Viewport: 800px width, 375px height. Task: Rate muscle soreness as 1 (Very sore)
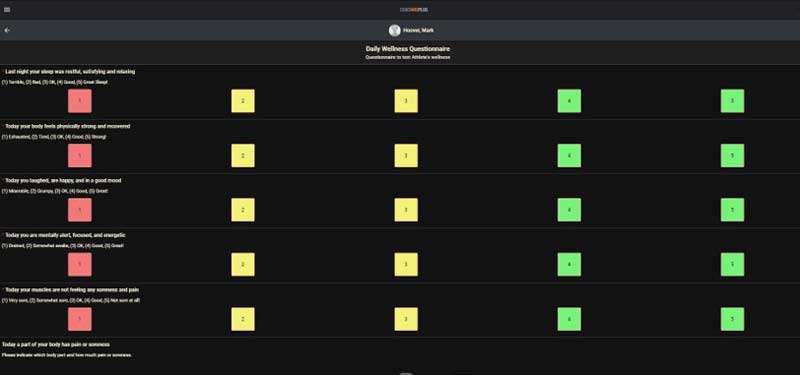(80, 319)
